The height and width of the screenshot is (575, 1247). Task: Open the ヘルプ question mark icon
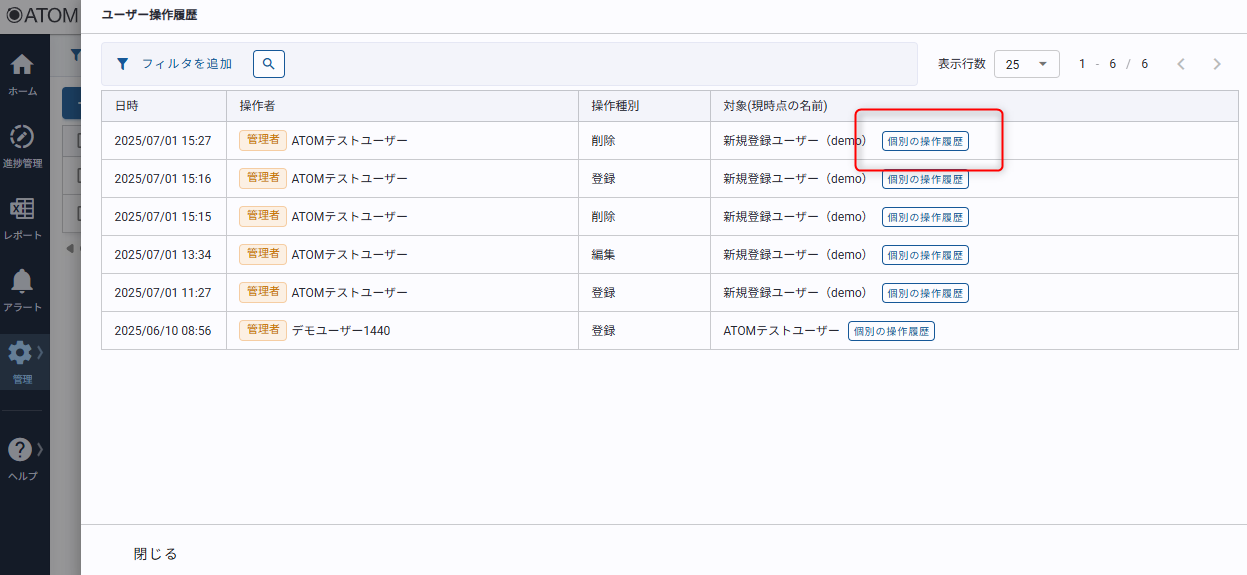(x=21, y=450)
